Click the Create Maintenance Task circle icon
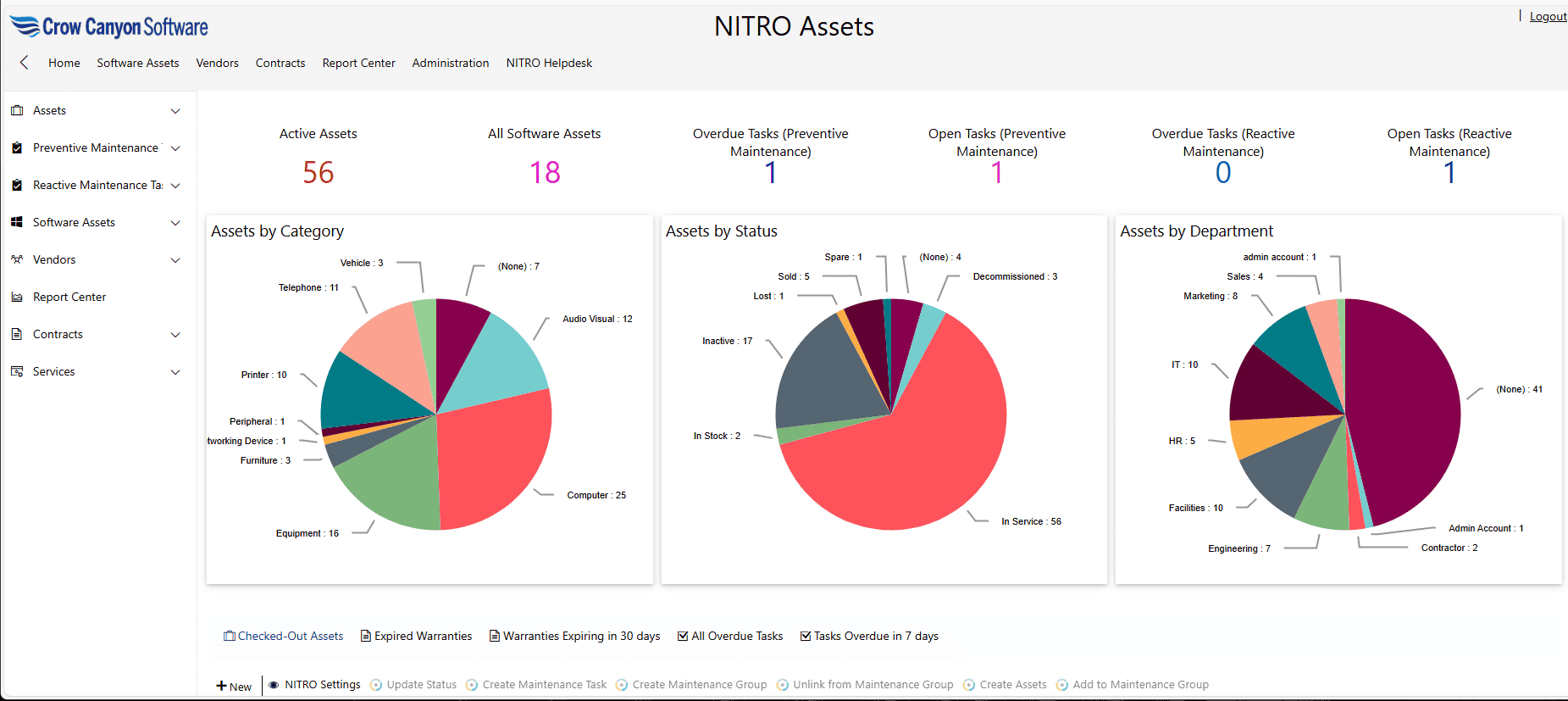This screenshot has height=701, width=1568. click(x=472, y=685)
